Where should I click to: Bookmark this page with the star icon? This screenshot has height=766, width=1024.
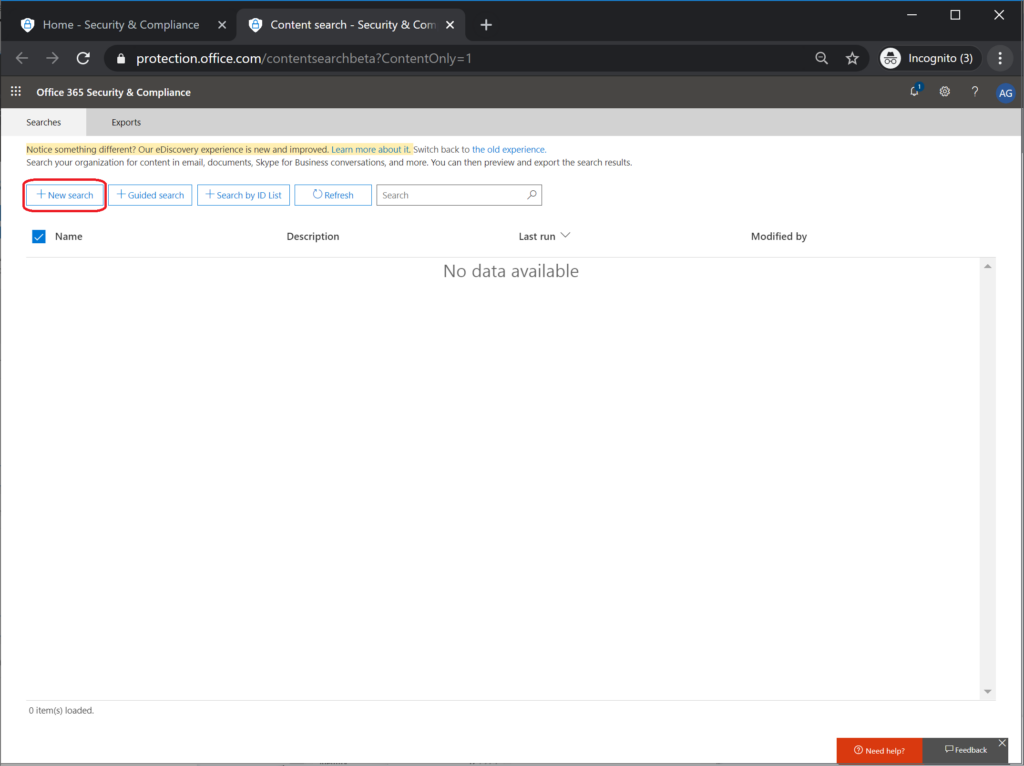pyautogui.click(x=852, y=58)
